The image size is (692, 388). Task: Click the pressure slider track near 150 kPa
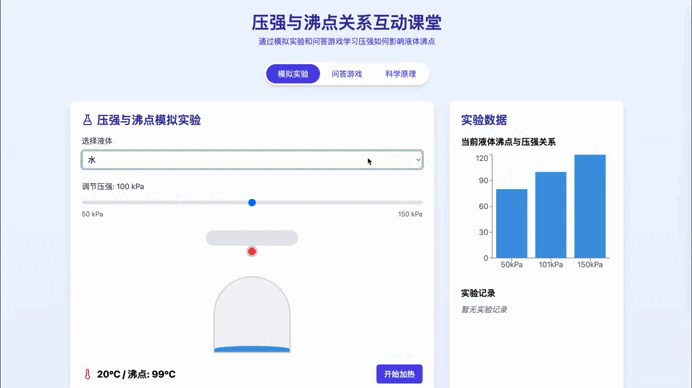pyautogui.click(x=415, y=203)
